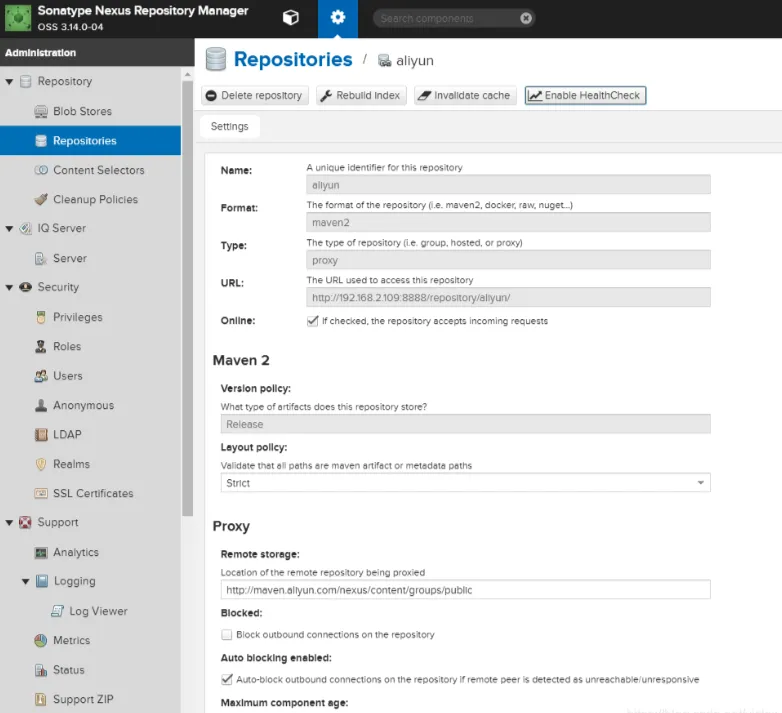Click the Anonymous user icon
This screenshot has height=713, width=782.
pos(41,405)
